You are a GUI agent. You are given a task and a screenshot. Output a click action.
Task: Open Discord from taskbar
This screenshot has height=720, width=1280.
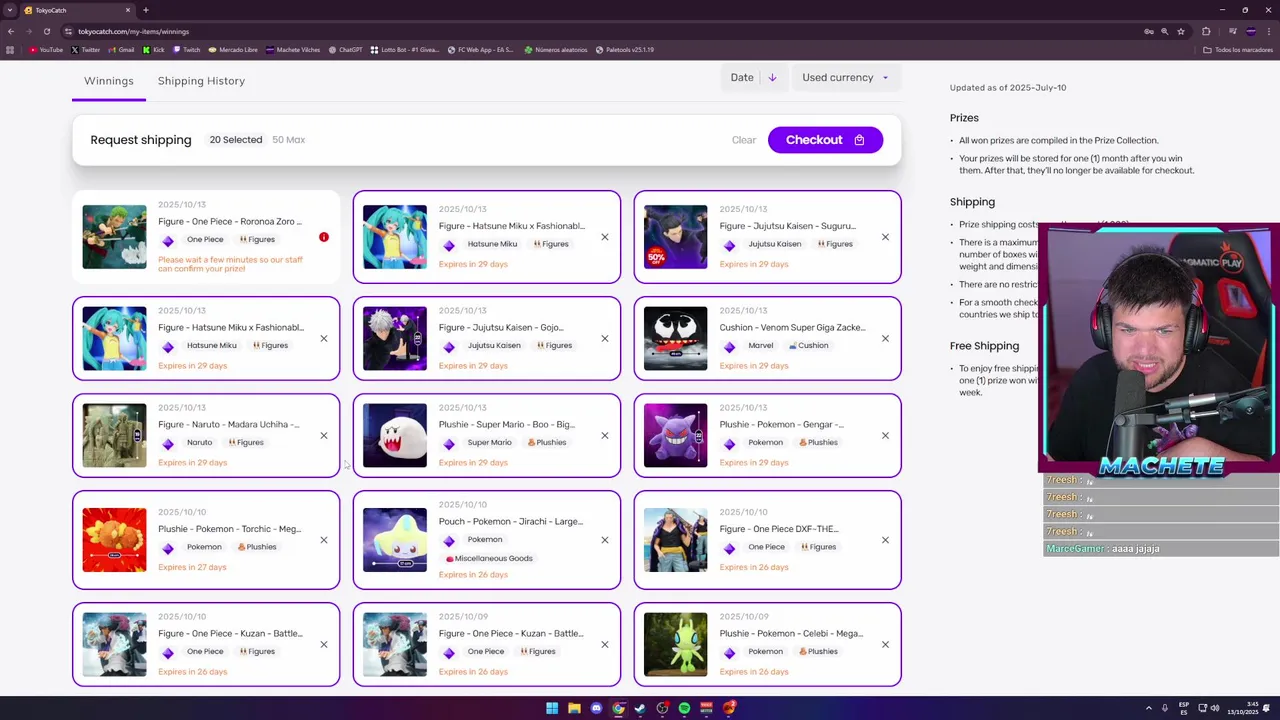pos(596,708)
